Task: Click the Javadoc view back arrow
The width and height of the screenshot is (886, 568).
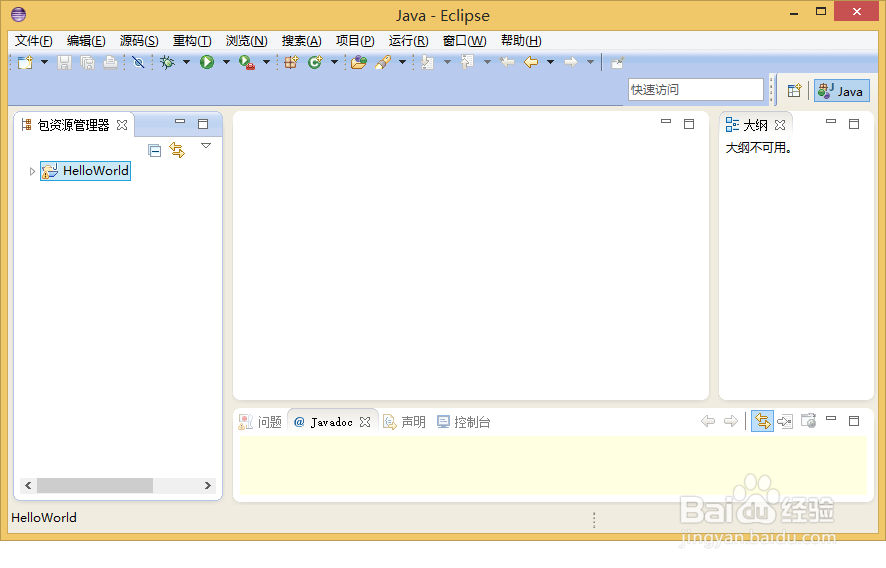Action: pyautogui.click(x=708, y=421)
